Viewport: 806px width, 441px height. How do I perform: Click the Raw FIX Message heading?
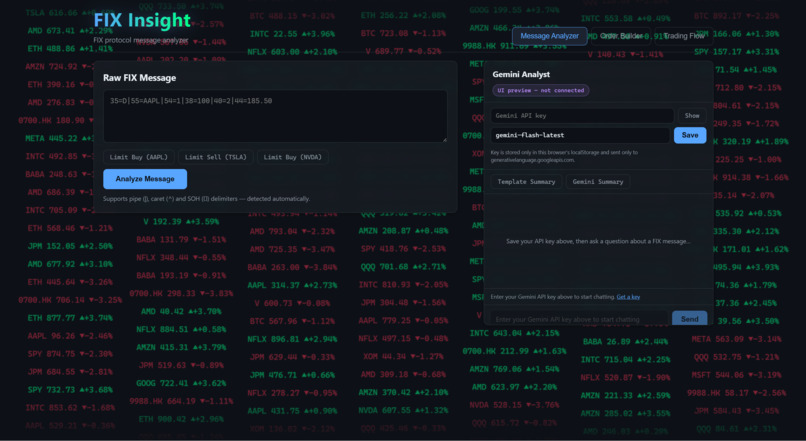coord(139,78)
